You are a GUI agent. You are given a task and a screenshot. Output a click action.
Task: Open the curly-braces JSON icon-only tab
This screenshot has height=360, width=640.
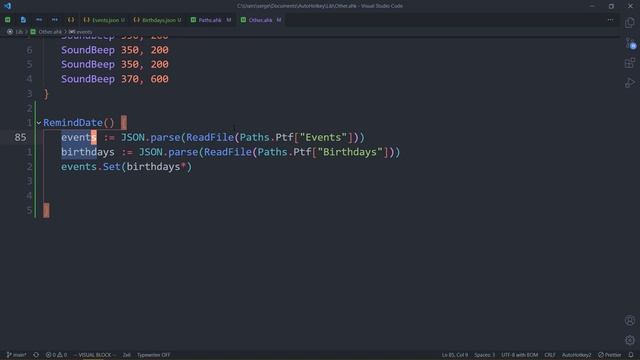71,20
